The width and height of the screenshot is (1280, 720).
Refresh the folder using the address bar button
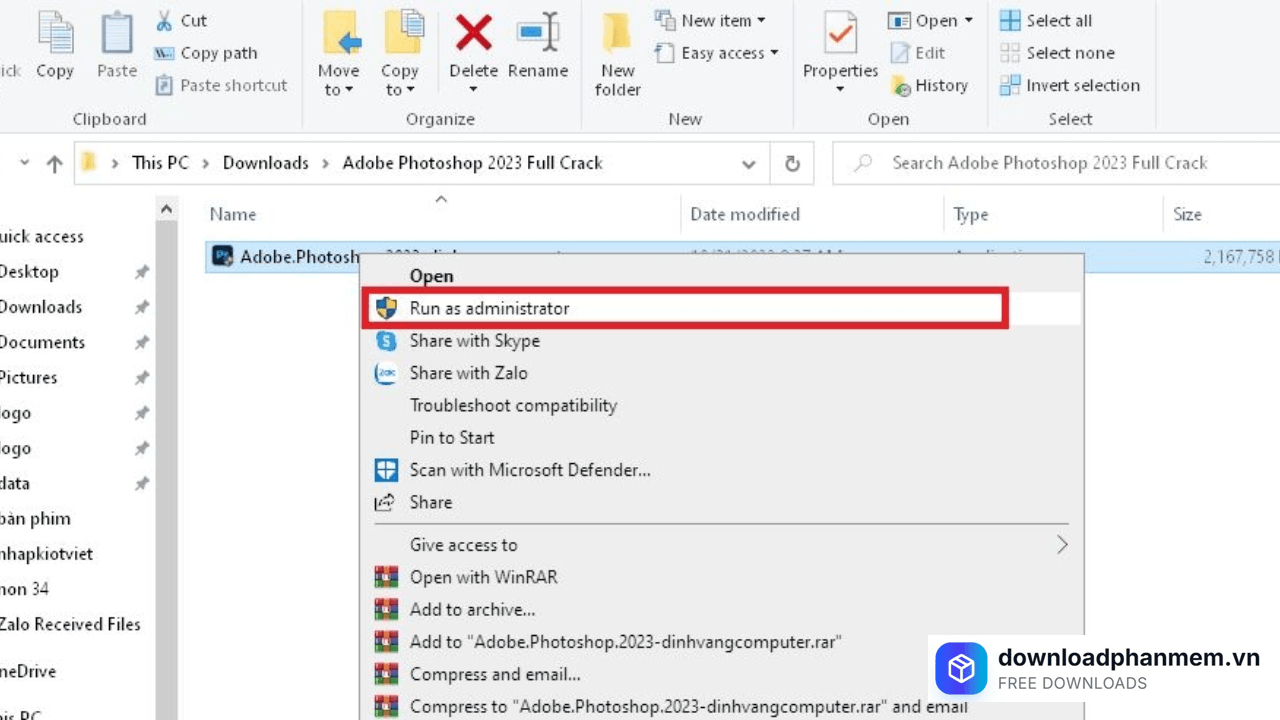pyautogui.click(x=792, y=163)
